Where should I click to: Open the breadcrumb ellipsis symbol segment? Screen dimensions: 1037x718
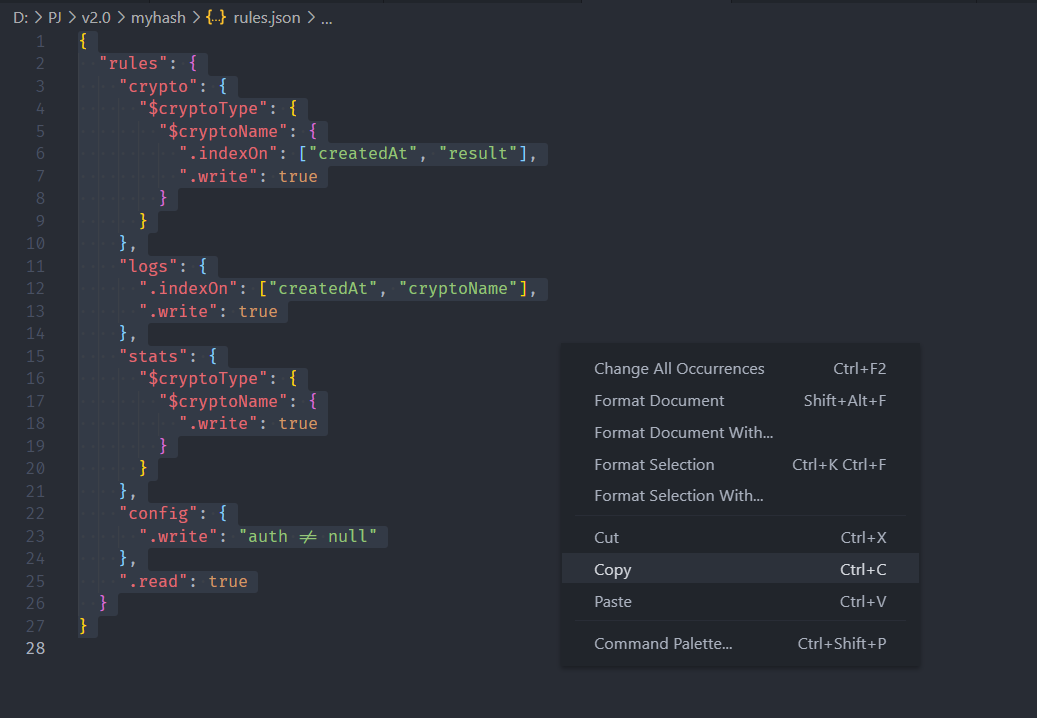326,18
